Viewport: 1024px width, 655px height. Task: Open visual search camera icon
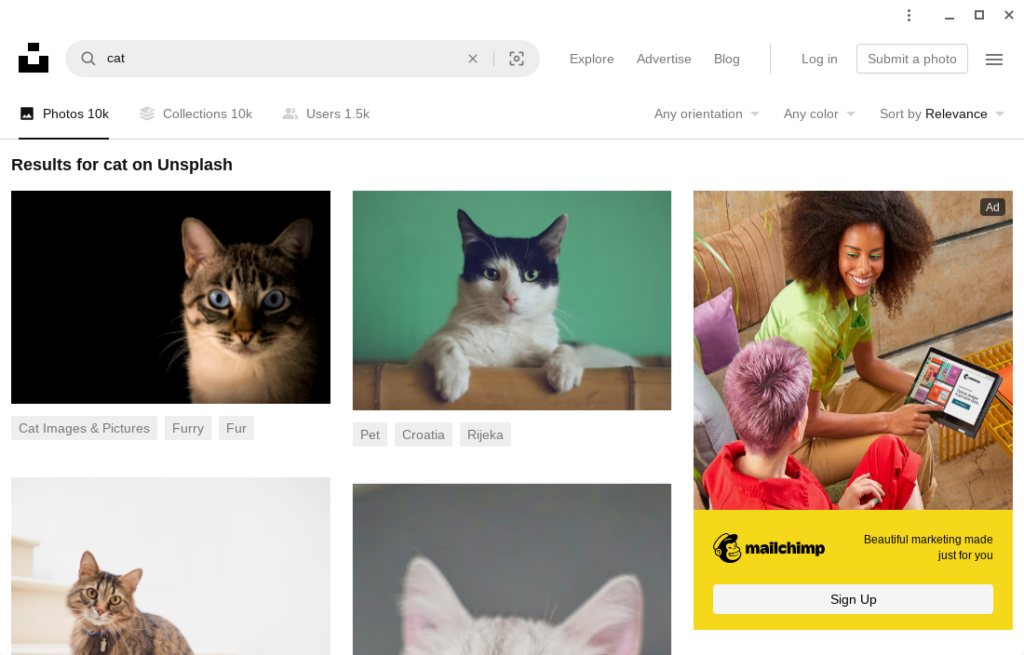(517, 59)
